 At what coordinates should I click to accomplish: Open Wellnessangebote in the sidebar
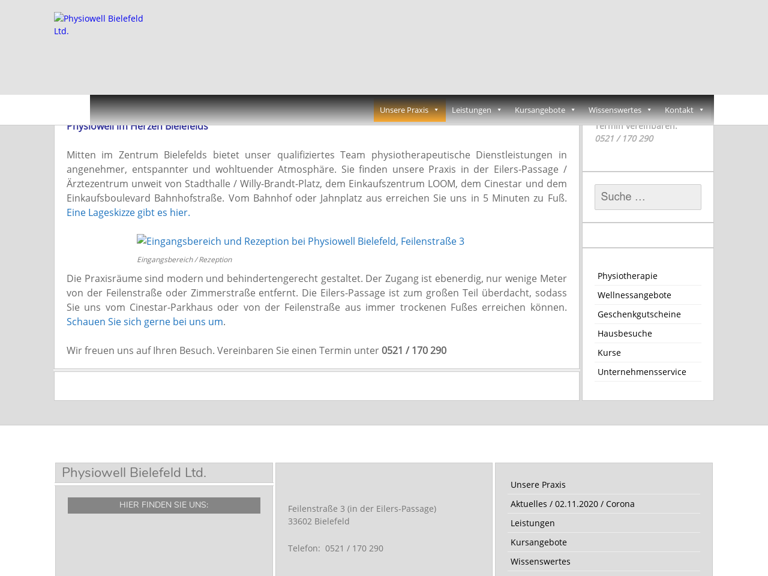click(x=634, y=295)
